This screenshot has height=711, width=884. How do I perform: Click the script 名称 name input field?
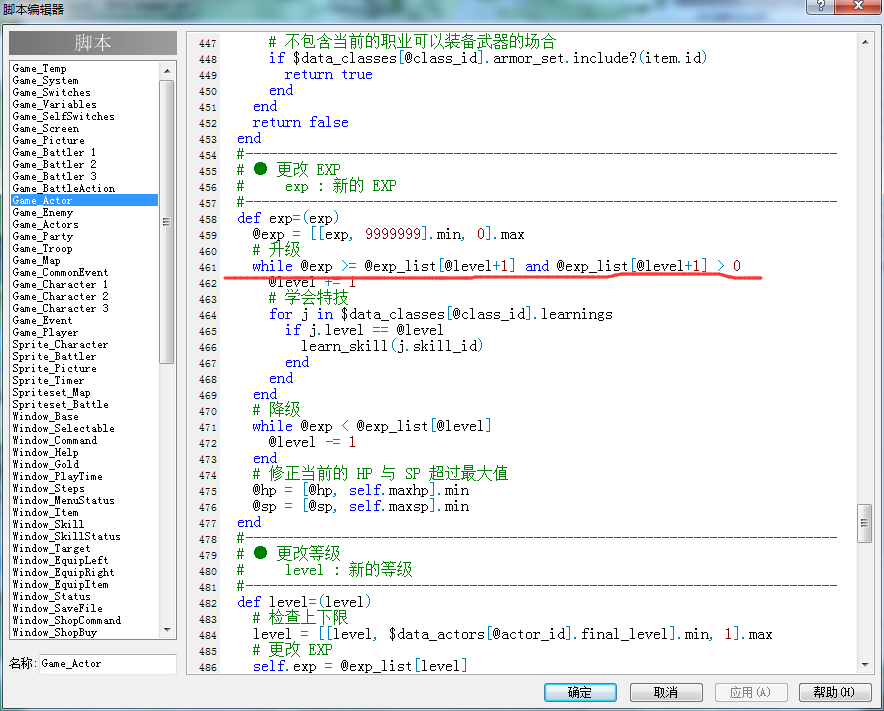pos(107,664)
